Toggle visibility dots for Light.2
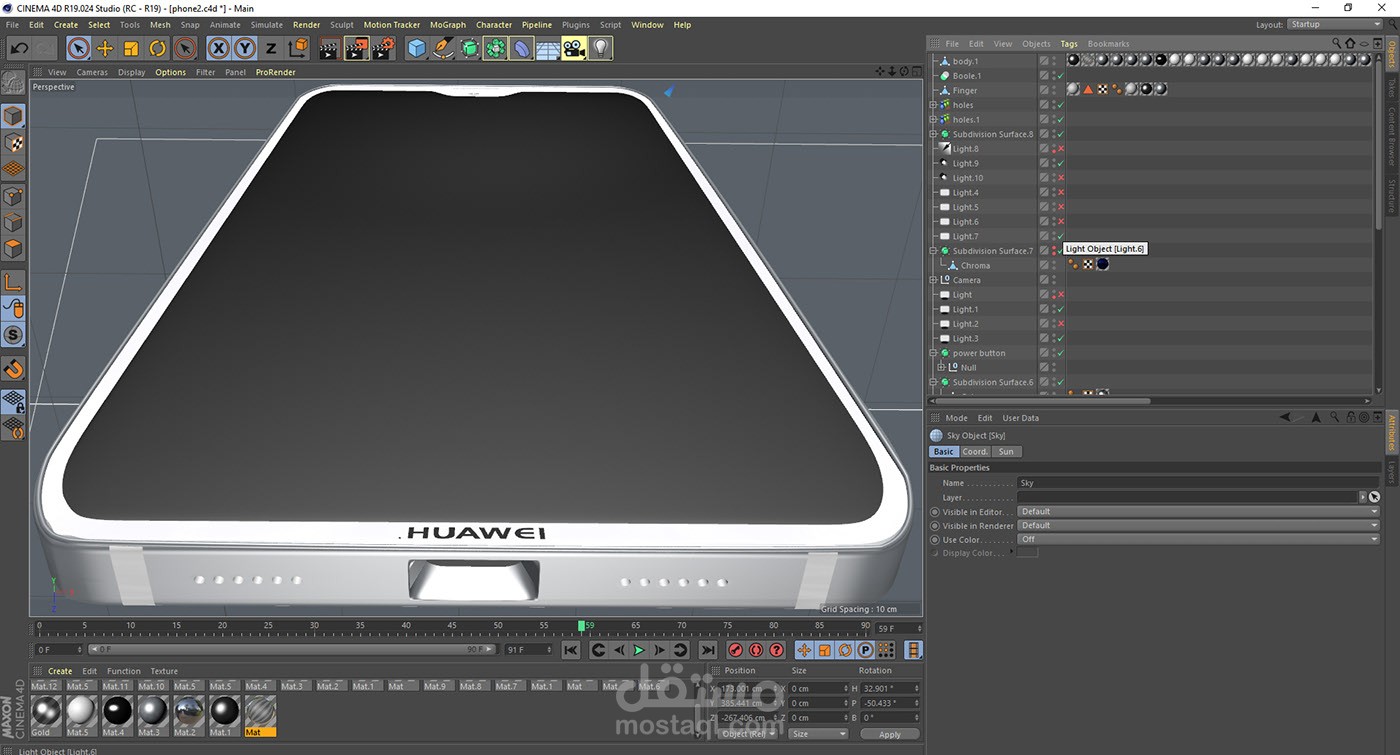 [1053, 324]
